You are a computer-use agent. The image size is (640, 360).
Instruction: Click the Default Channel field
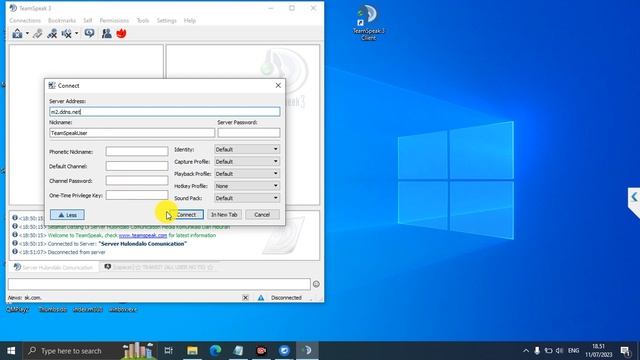point(137,166)
